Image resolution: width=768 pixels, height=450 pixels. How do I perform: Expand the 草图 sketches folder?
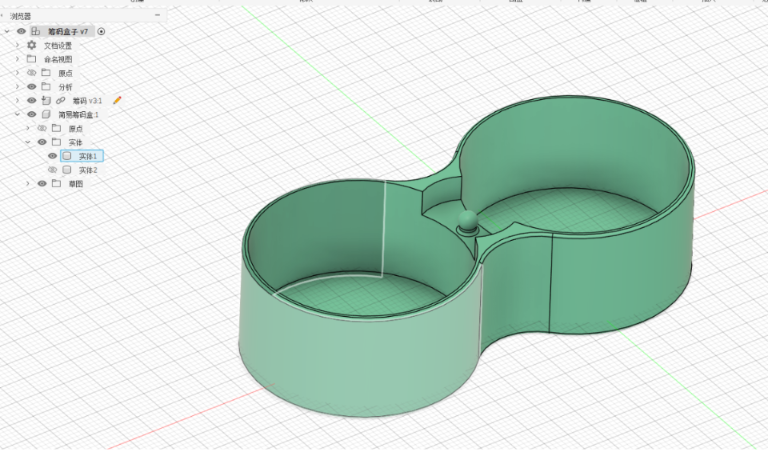[28, 184]
